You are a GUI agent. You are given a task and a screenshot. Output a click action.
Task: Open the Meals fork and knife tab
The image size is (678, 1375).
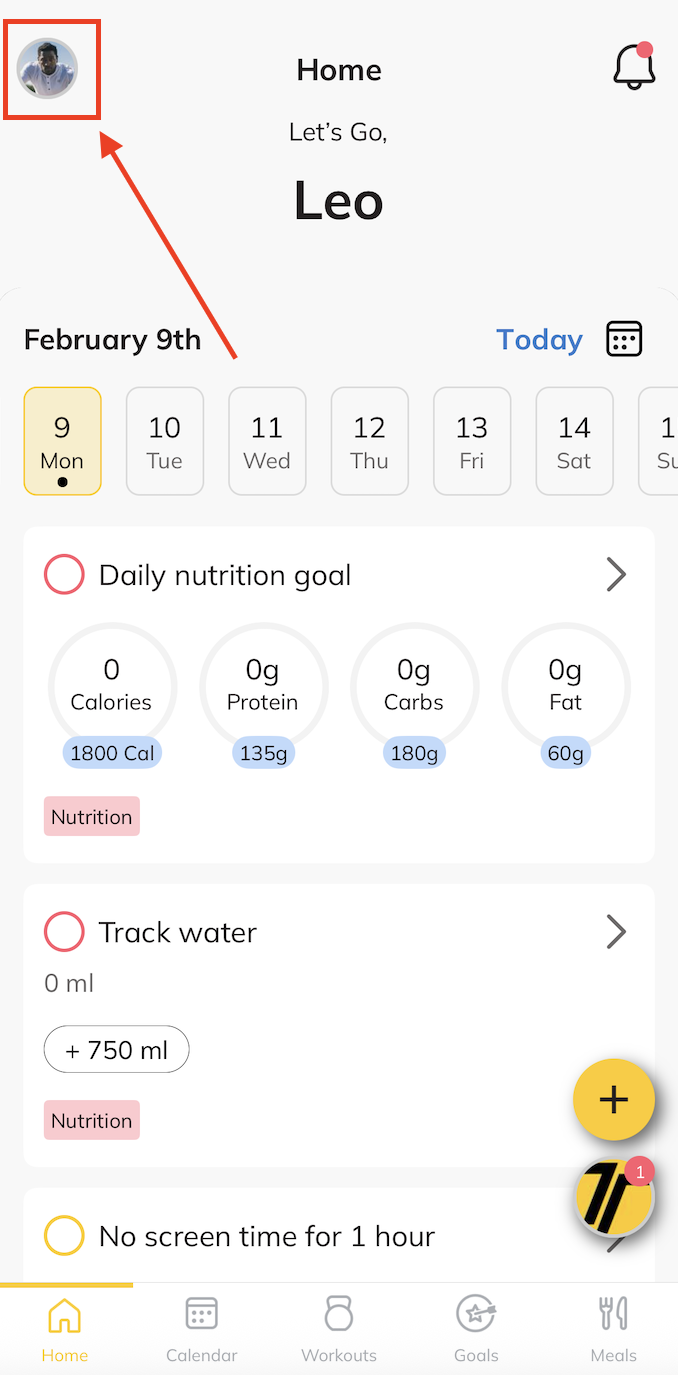coord(613,1326)
